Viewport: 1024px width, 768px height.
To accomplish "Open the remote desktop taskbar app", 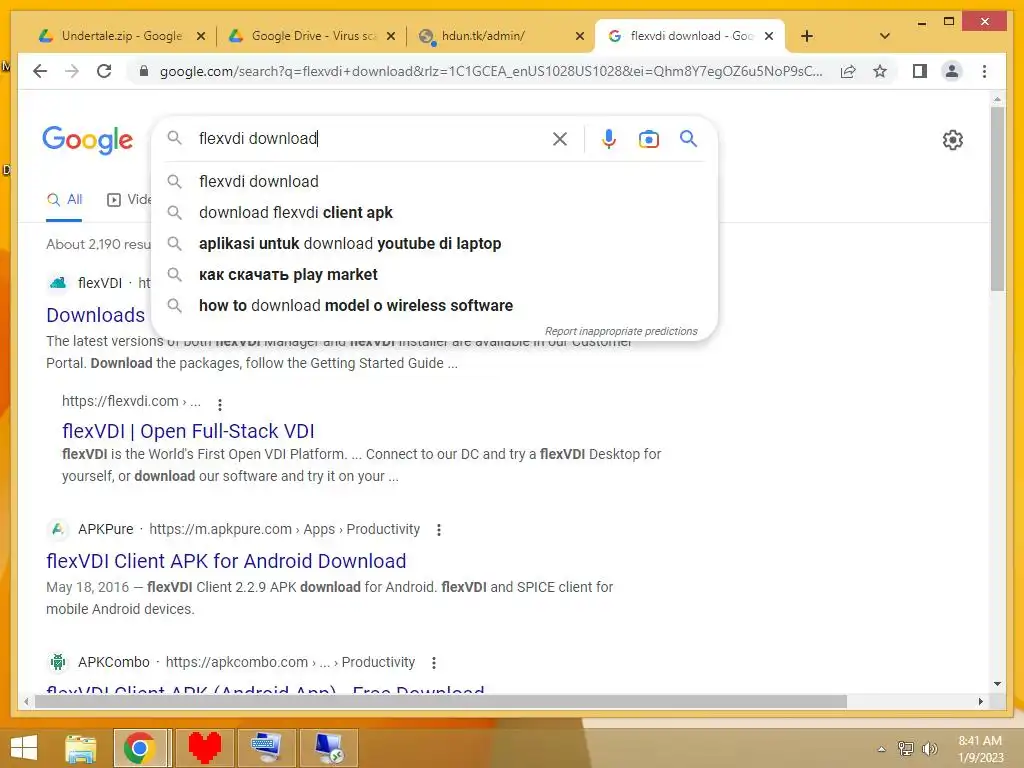I will click(x=328, y=748).
